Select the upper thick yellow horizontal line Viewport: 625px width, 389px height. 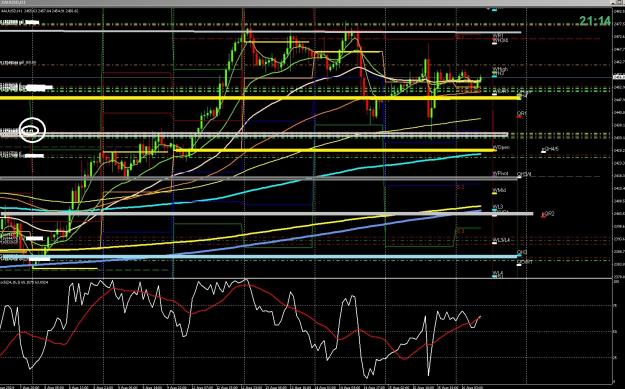click(x=259, y=98)
